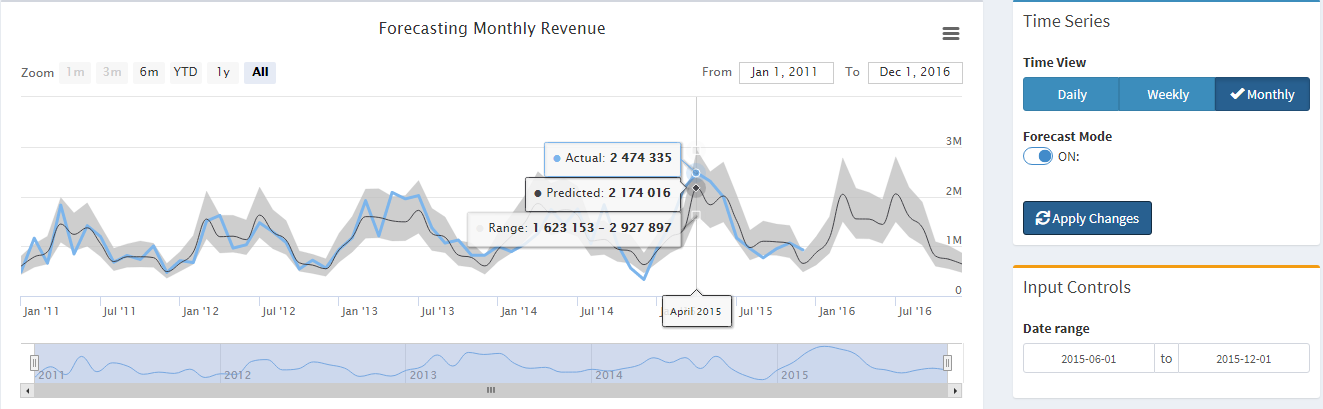Select the Monthly time view
This screenshot has height=409, width=1323.
(x=1262, y=94)
